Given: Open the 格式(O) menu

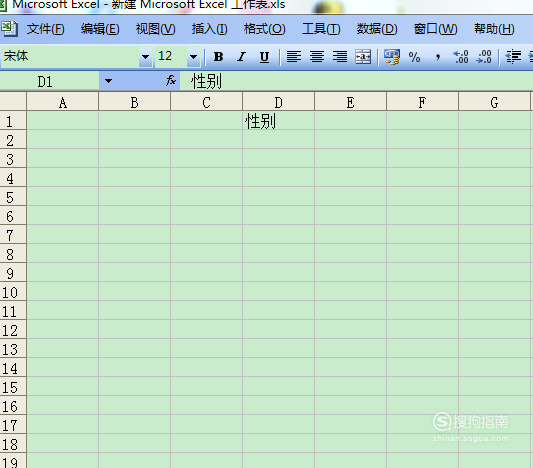Looking at the screenshot, I should click(264, 29).
